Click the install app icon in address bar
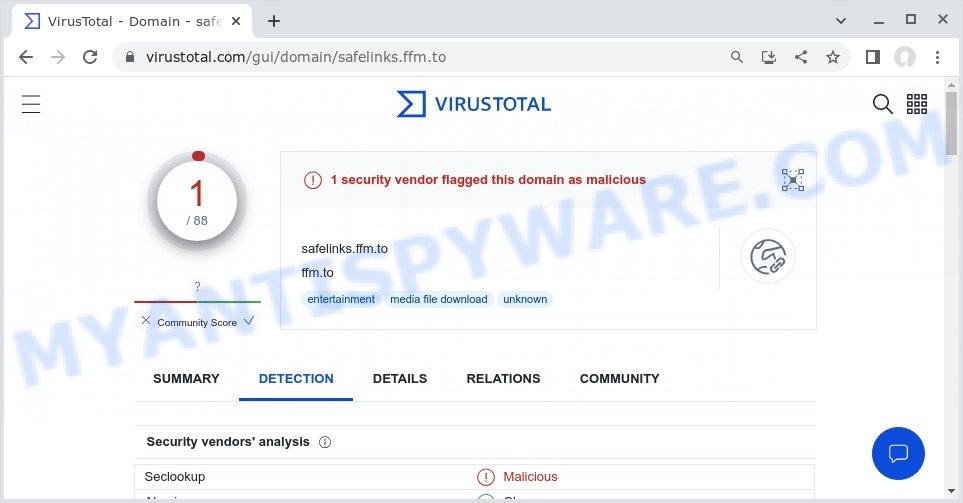 click(x=768, y=57)
